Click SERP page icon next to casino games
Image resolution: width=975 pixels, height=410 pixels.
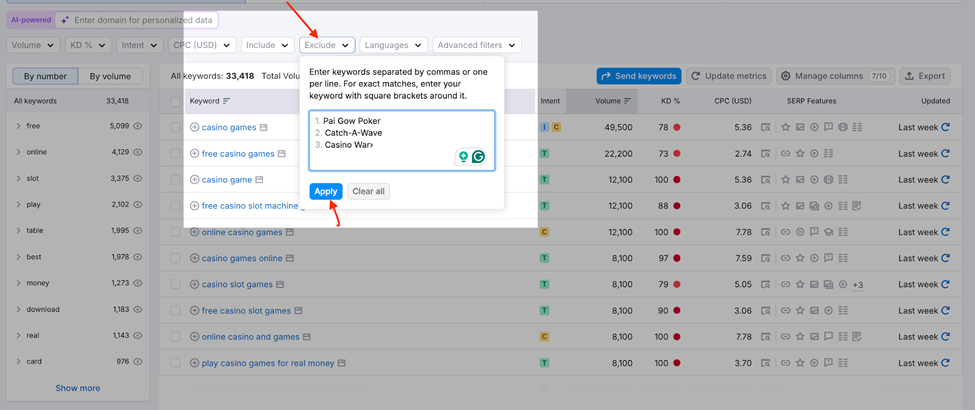coord(264,128)
